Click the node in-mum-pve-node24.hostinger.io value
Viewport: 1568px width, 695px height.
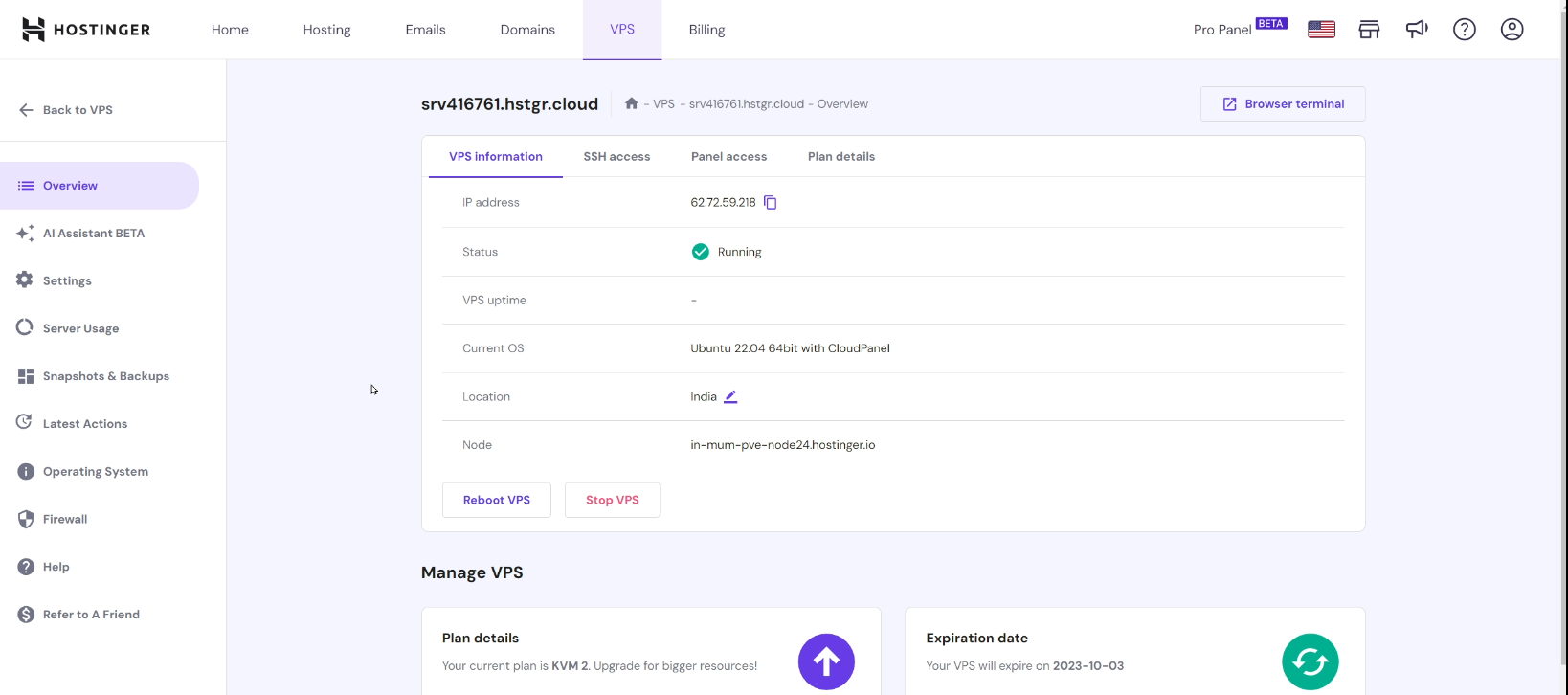click(783, 445)
